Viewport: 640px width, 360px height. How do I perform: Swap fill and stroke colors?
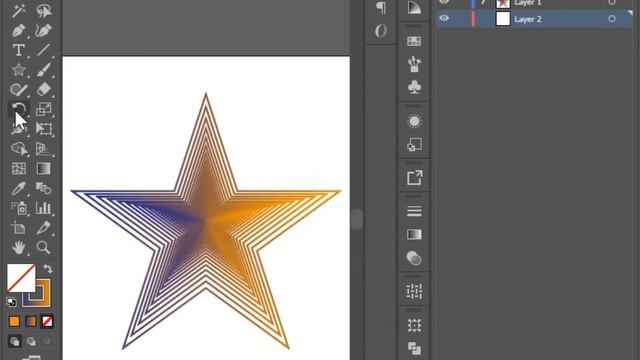pyautogui.click(x=48, y=269)
